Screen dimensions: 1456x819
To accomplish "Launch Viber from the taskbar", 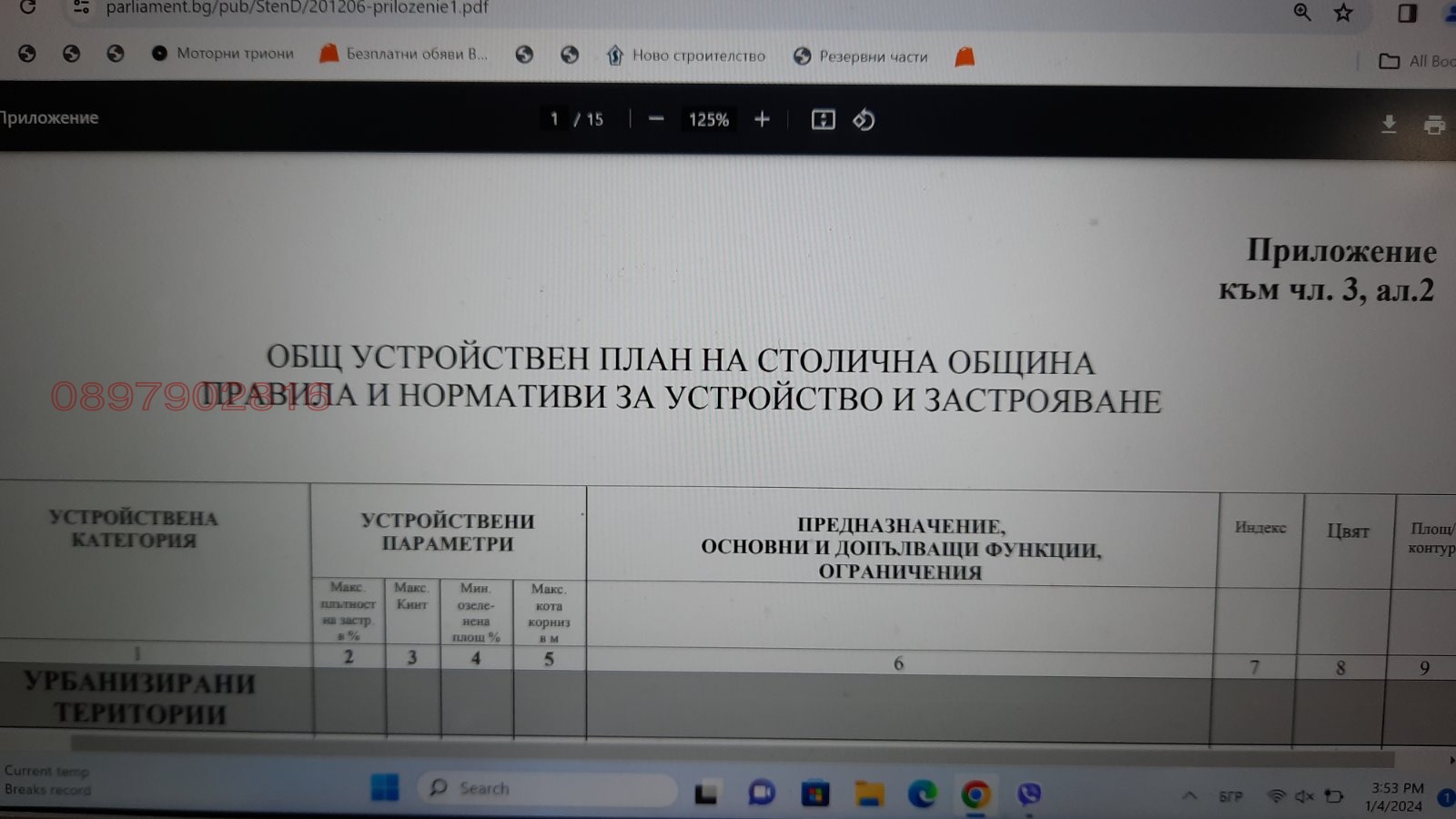I will coord(1028,792).
